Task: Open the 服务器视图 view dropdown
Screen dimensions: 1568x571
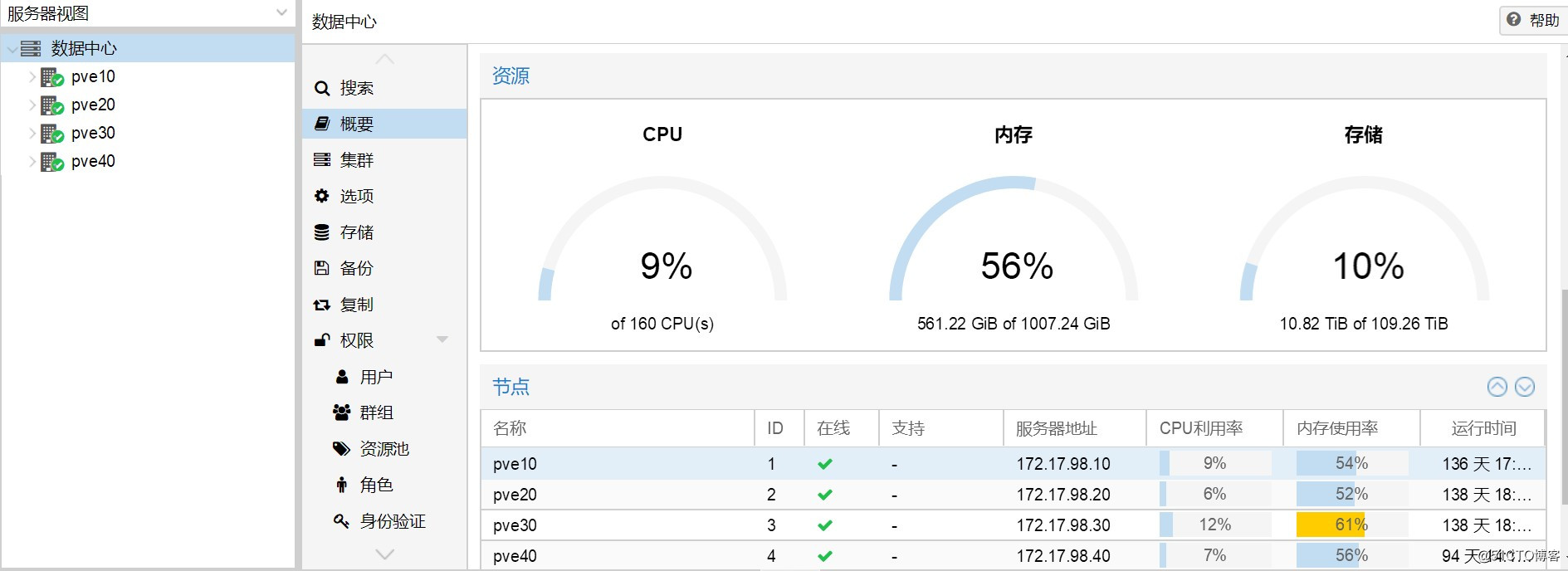Action: [281, 12]
